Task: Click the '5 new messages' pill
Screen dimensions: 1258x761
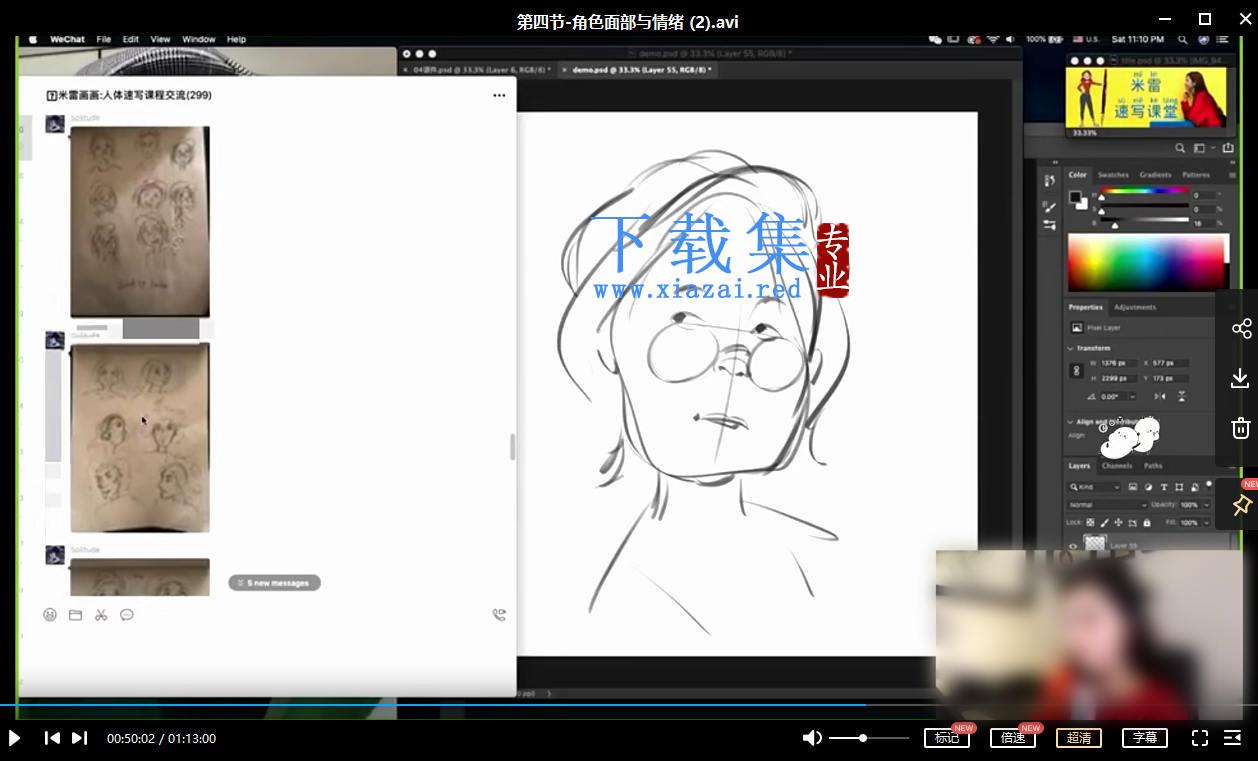Action: 274,583
